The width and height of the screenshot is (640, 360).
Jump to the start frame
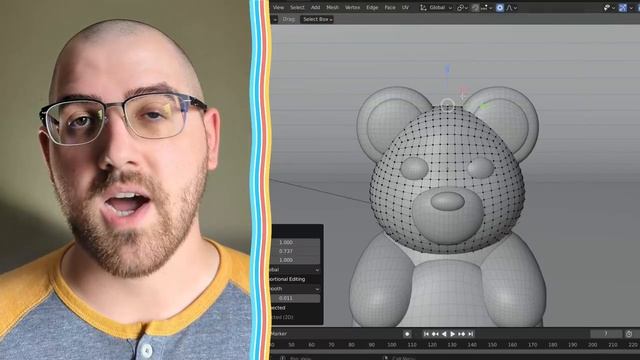[426, 334]
